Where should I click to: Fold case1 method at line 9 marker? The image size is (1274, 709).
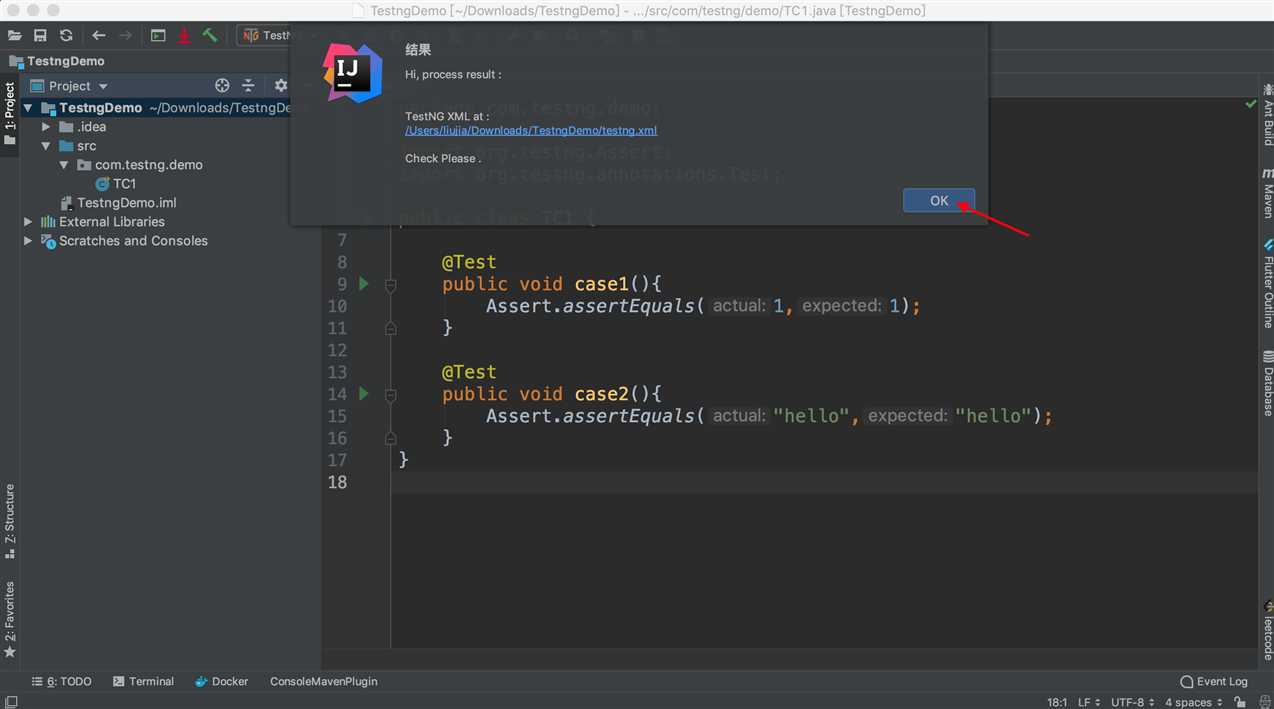click(x=391, y=284)
